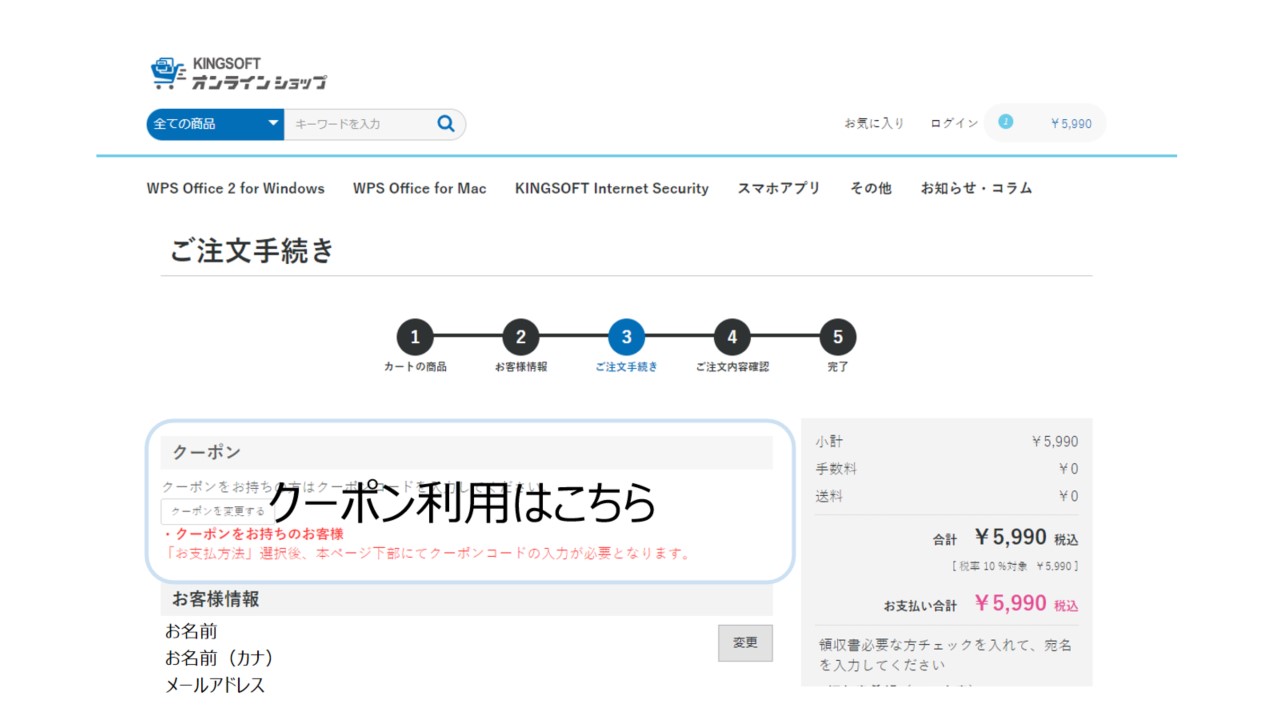Select the 送料 row in order summary
This screenshot has width=1273, height=717.
click(946, 496)
